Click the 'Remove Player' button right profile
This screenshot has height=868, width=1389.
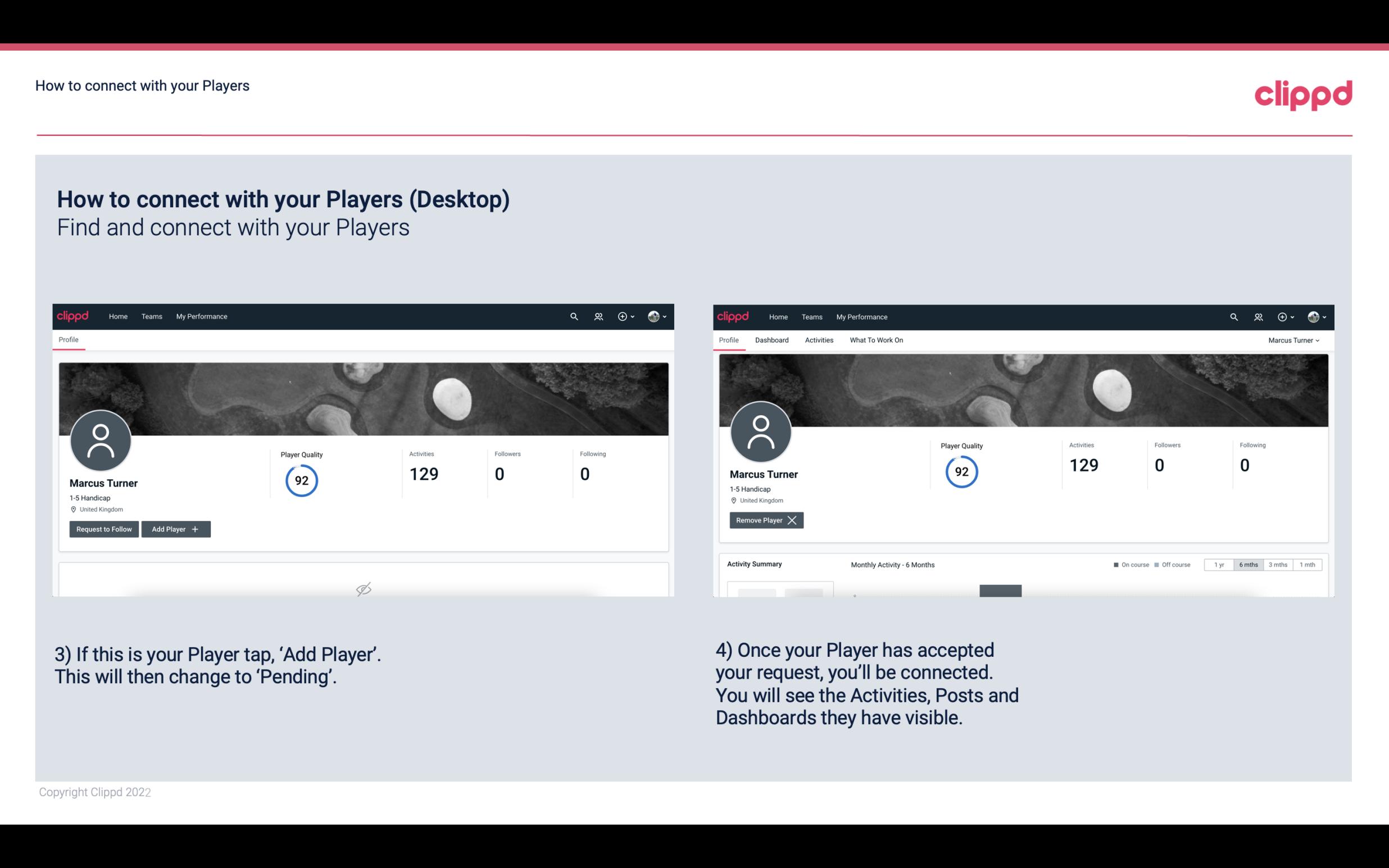tap(765, 519)
